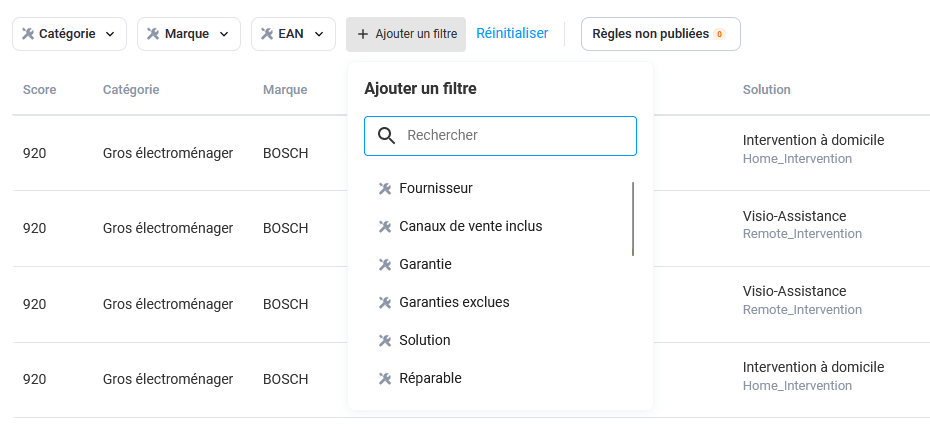The height and width of the screenshot is (425, 930).
Task: Click the plus icon for adding filter
Action: pyautogui.click(x=363, y=34)
